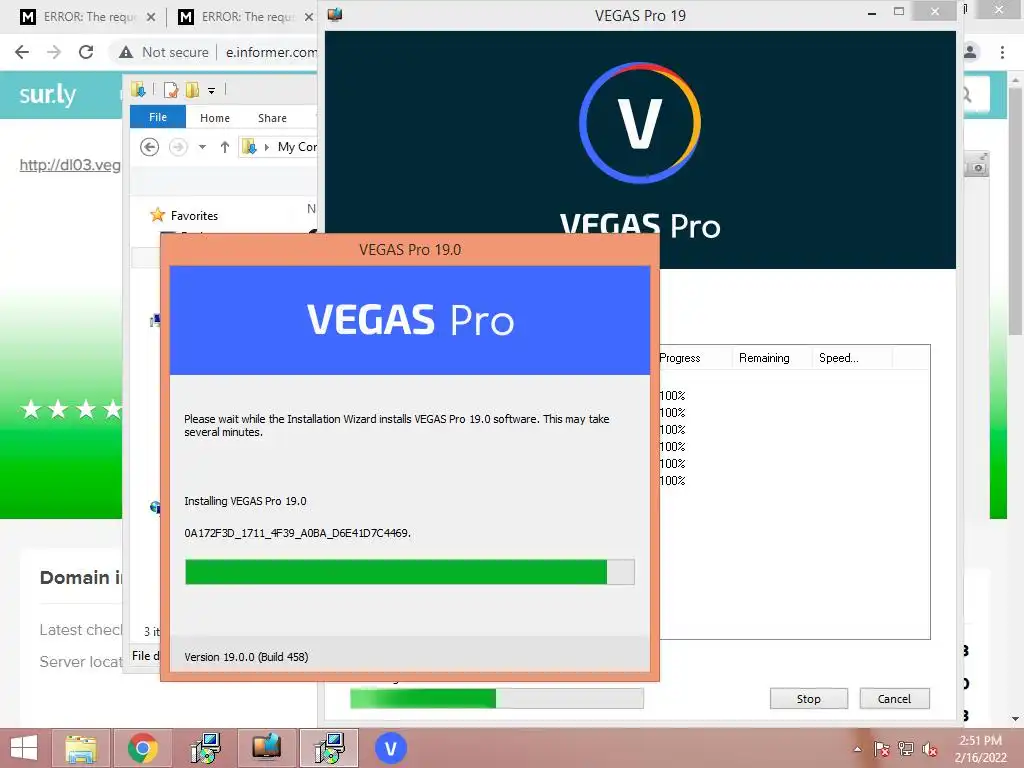Click the Explorer forward arrow button
Viewport: 1024px width, 768px height.
(x=178, y=147)
